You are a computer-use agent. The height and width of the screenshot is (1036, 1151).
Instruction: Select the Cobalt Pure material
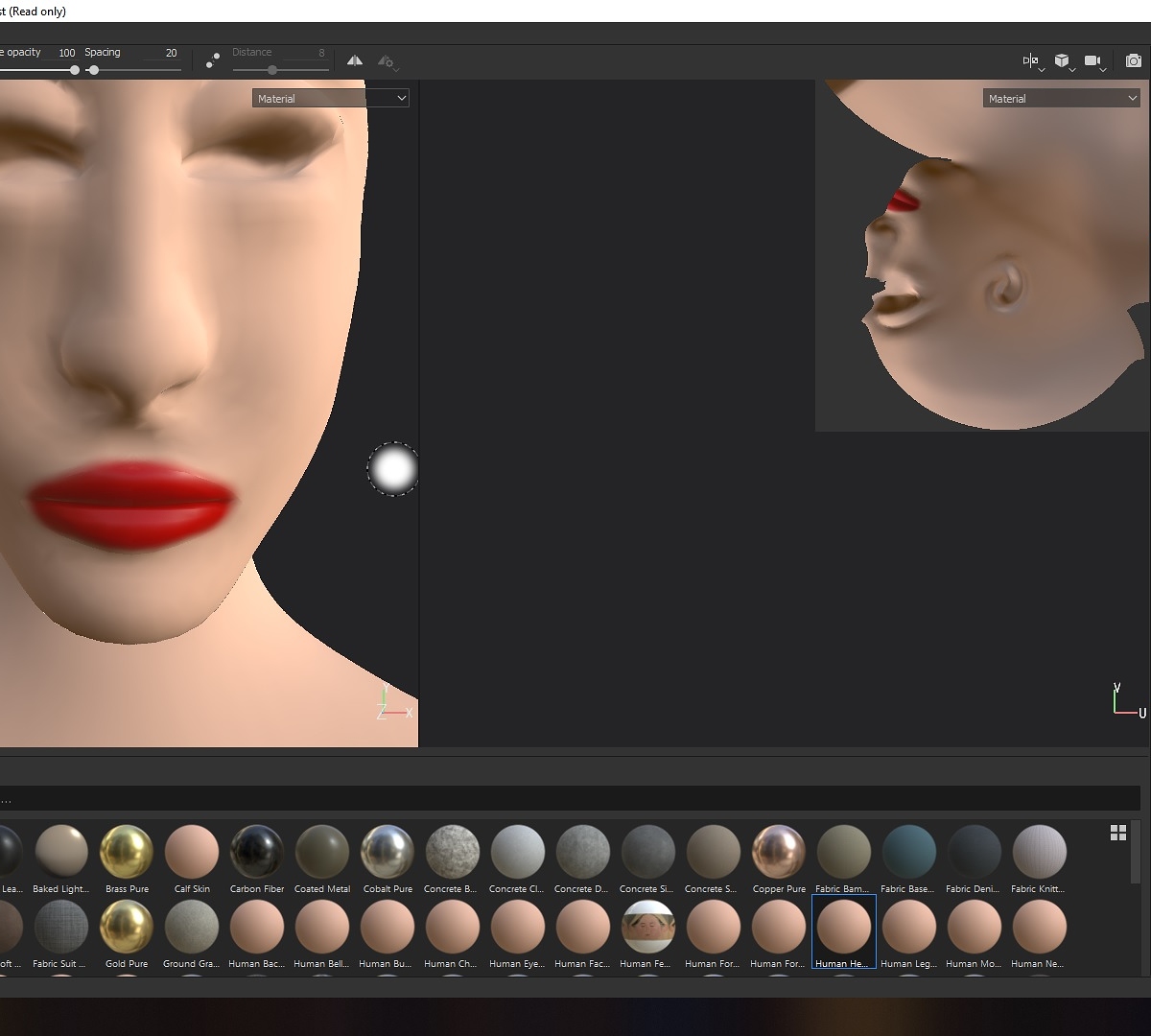pyautogui.click(x=388, y=859)
